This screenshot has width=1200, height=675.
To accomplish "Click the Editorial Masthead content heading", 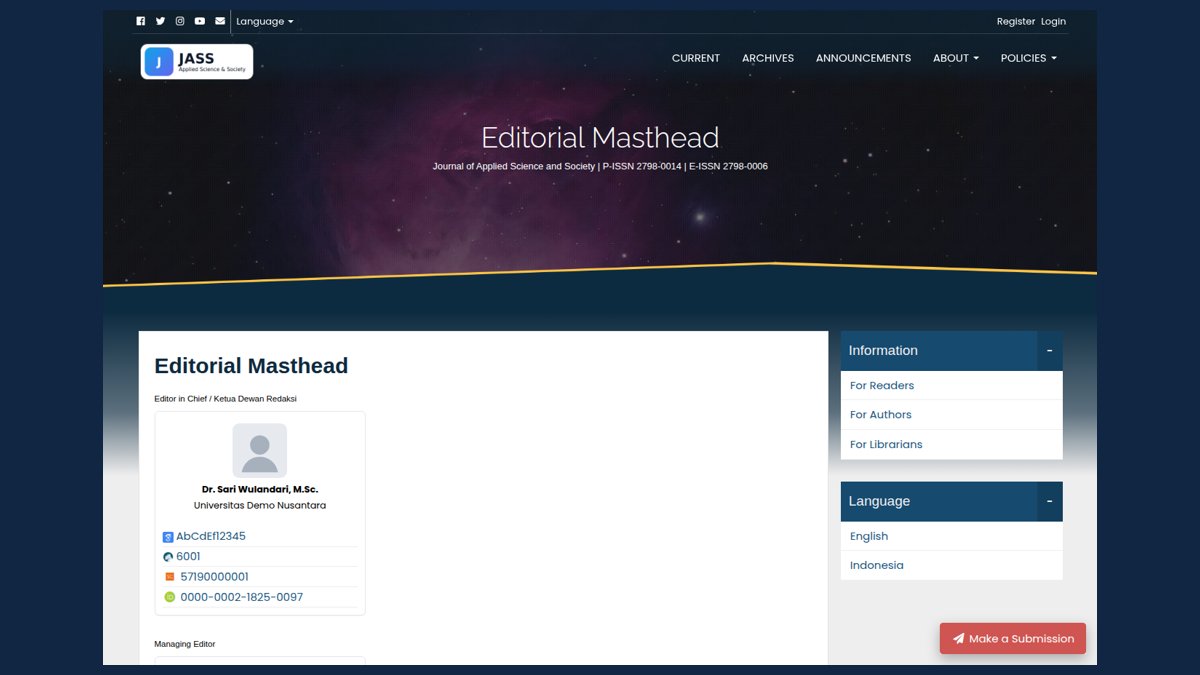I will (x=251, y=366).
